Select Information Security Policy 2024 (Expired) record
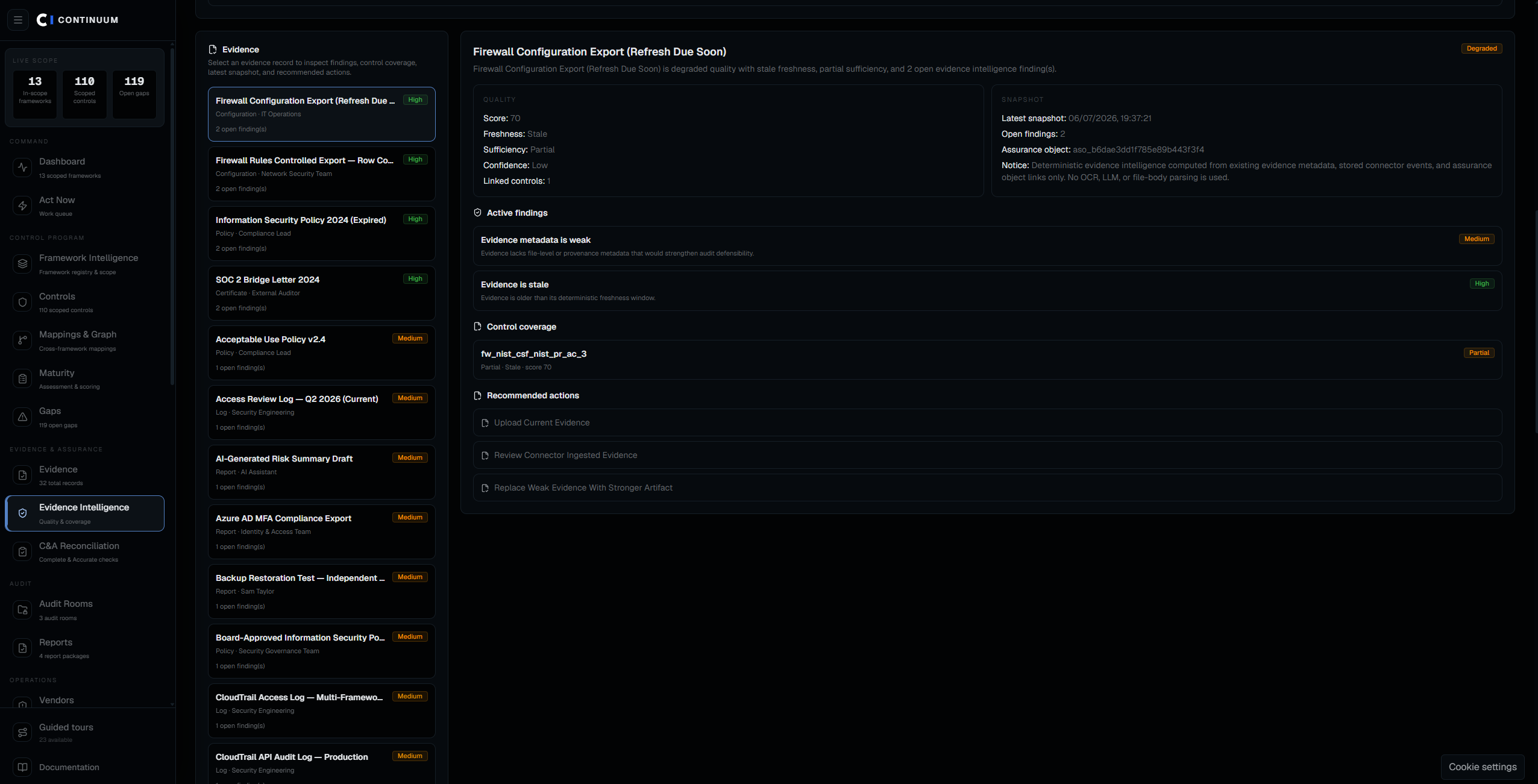 click(322, 234)
